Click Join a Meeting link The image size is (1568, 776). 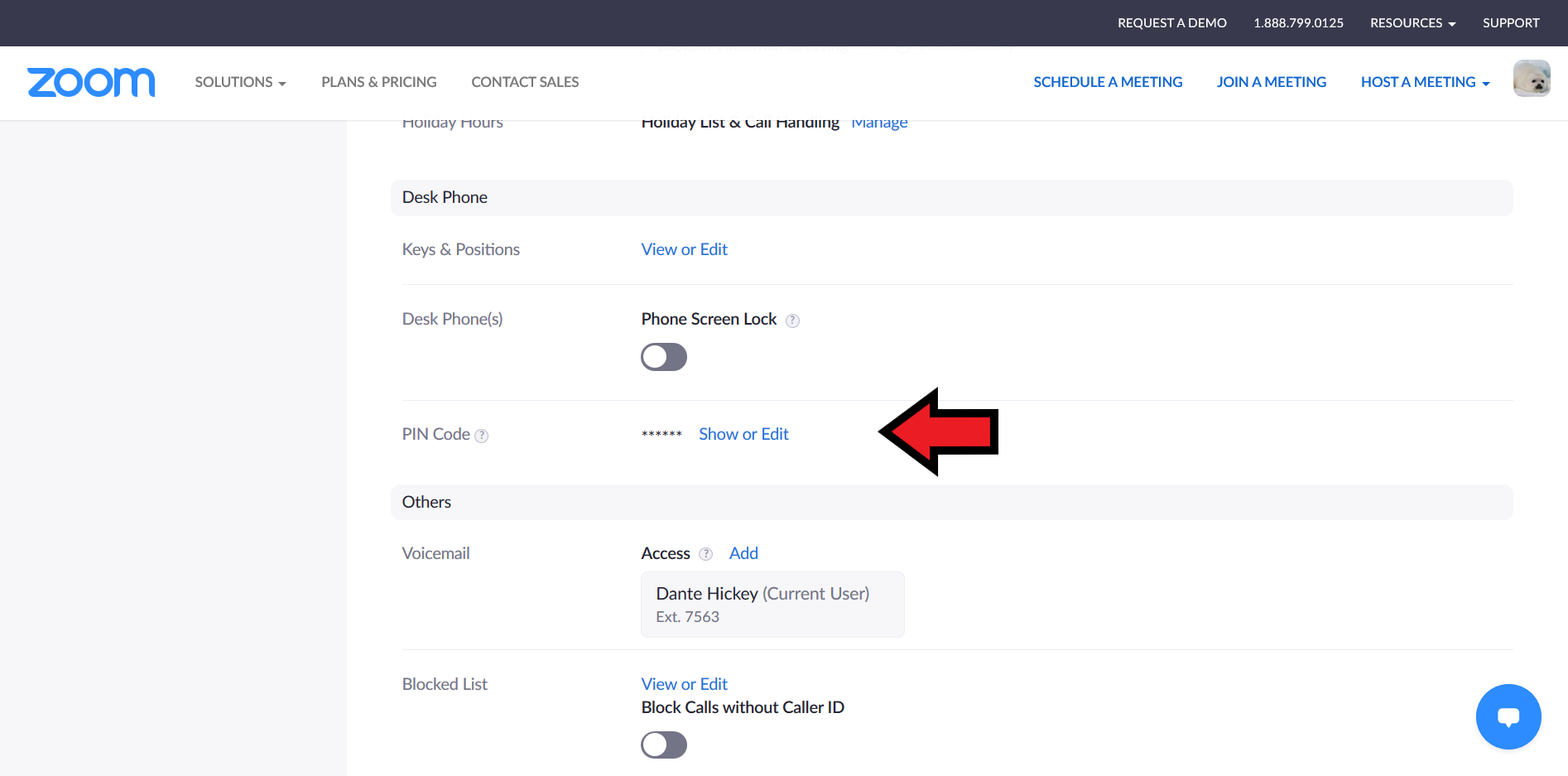pyautogui.click(x=1271, y=82)
